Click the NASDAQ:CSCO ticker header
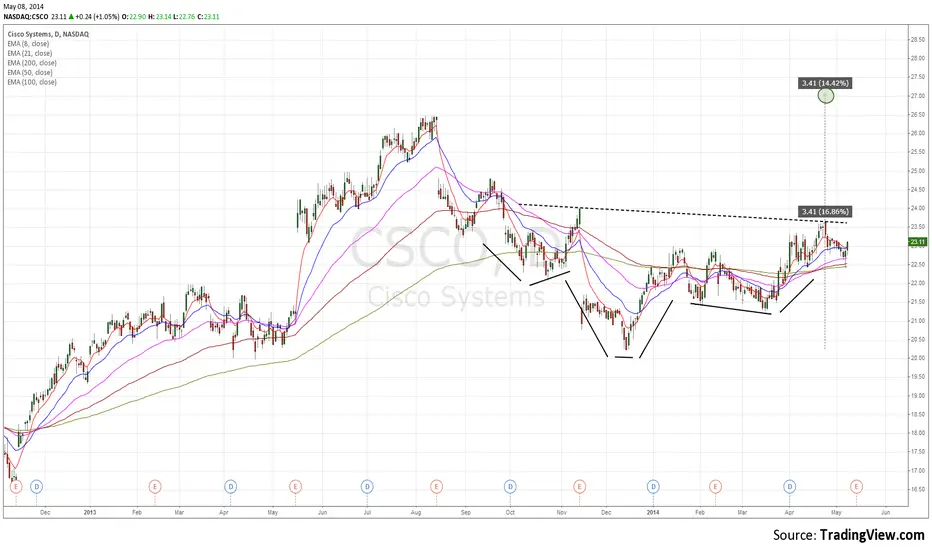932x550 pixels. tap(26, 17)
